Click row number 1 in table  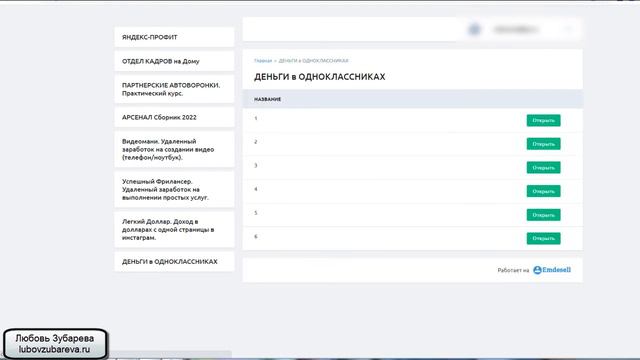(256, 118)
